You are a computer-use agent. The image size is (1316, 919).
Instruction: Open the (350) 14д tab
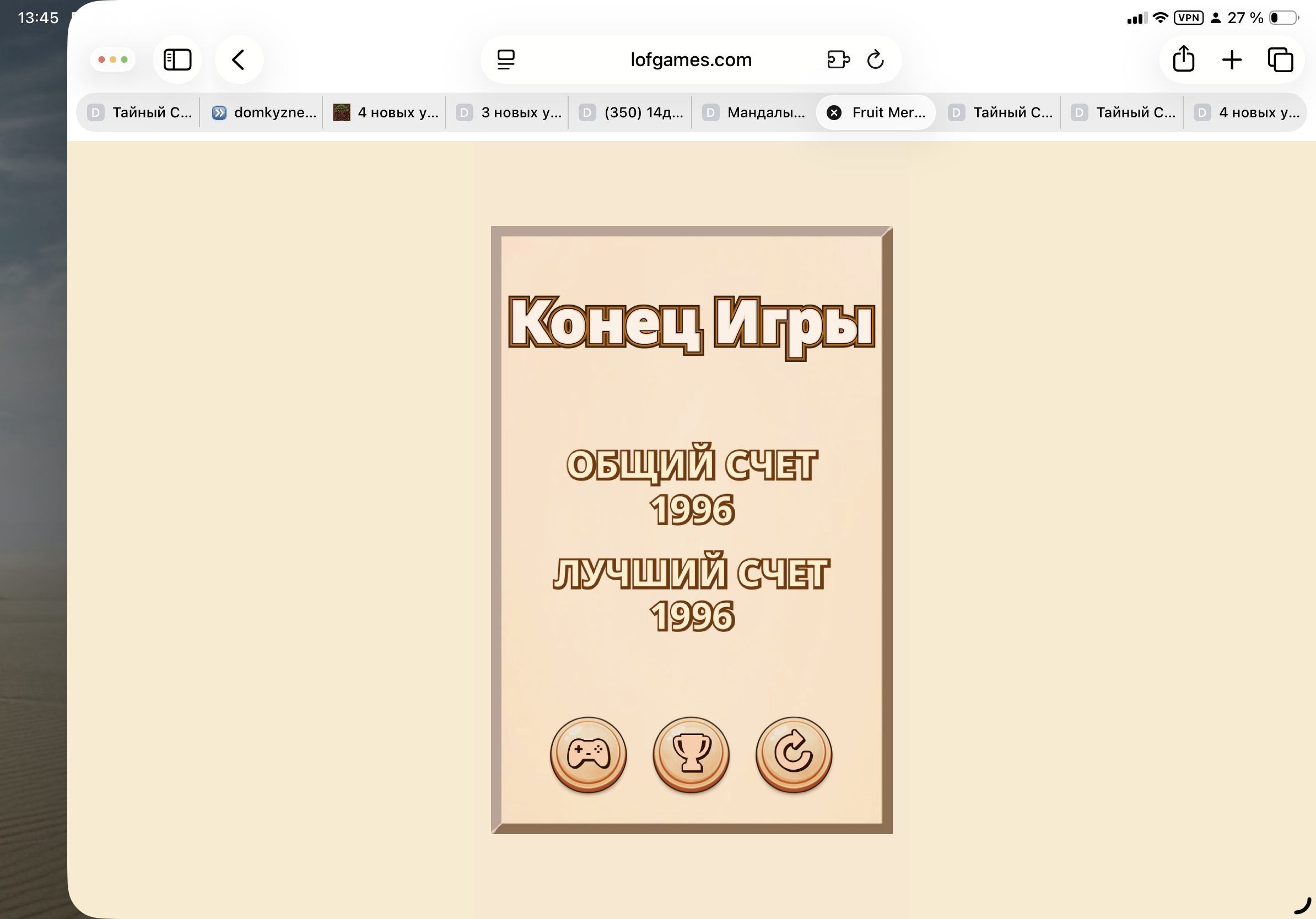coord(632,113)
